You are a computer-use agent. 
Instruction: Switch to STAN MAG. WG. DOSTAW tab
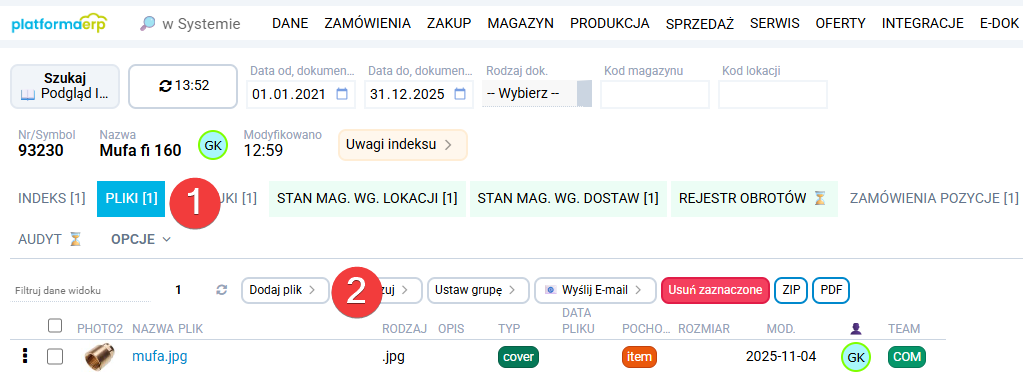[568, 198]
